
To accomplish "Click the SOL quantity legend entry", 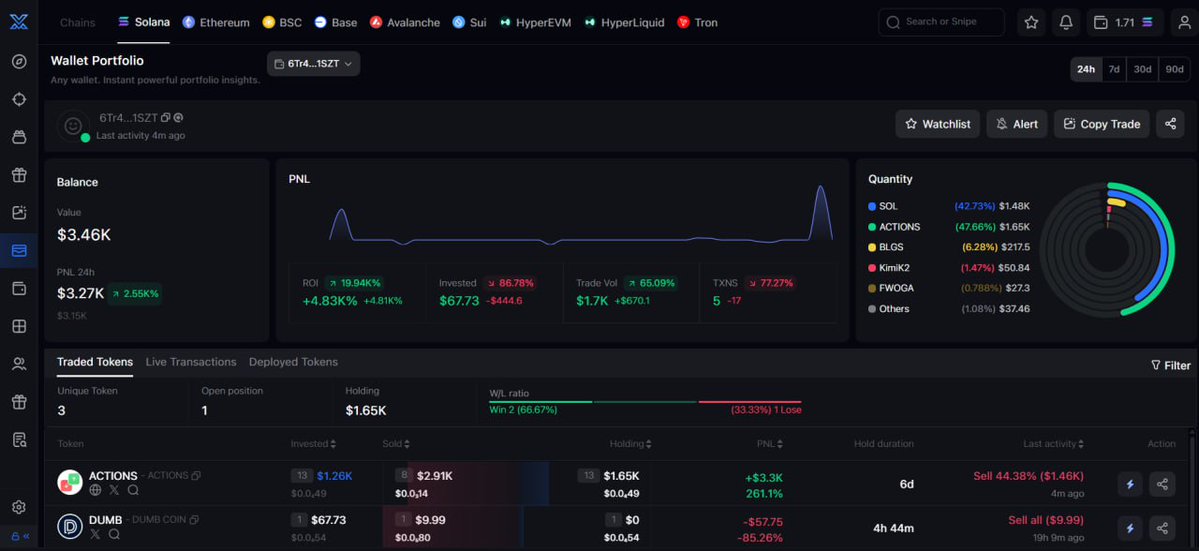I will pos(949,206).
